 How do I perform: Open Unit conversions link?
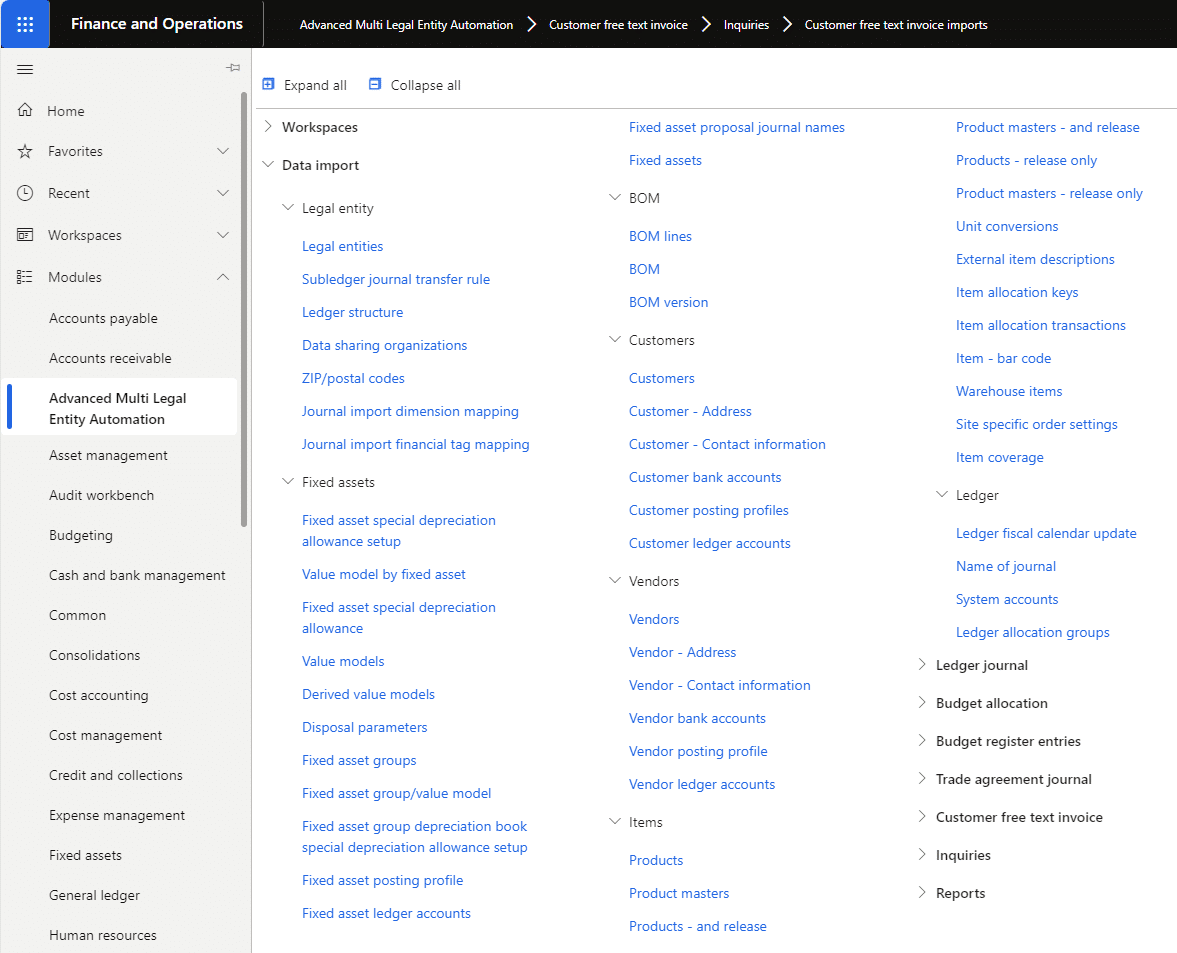click(x=1007, y=226)
